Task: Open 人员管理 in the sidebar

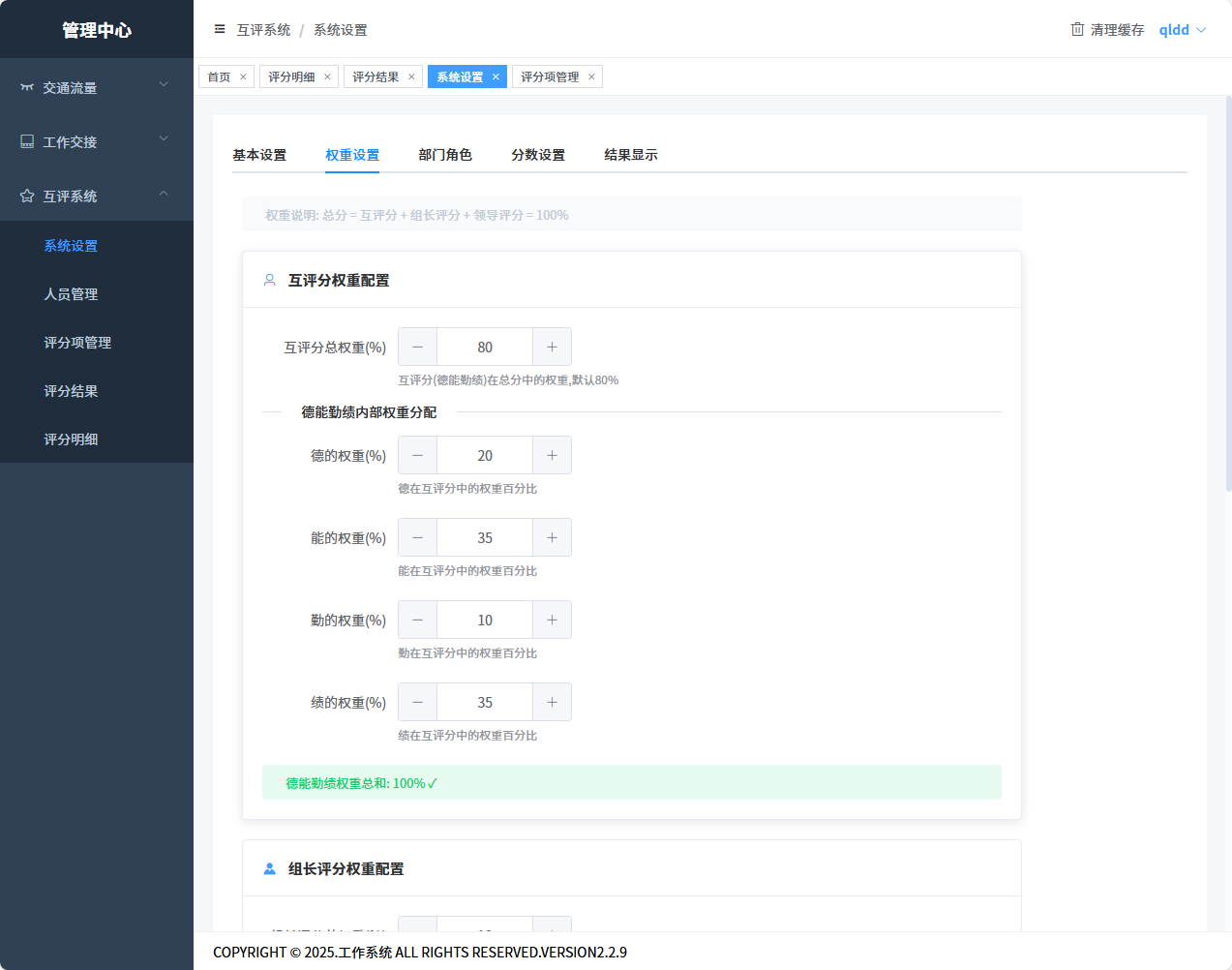Action: coord(71,294)
